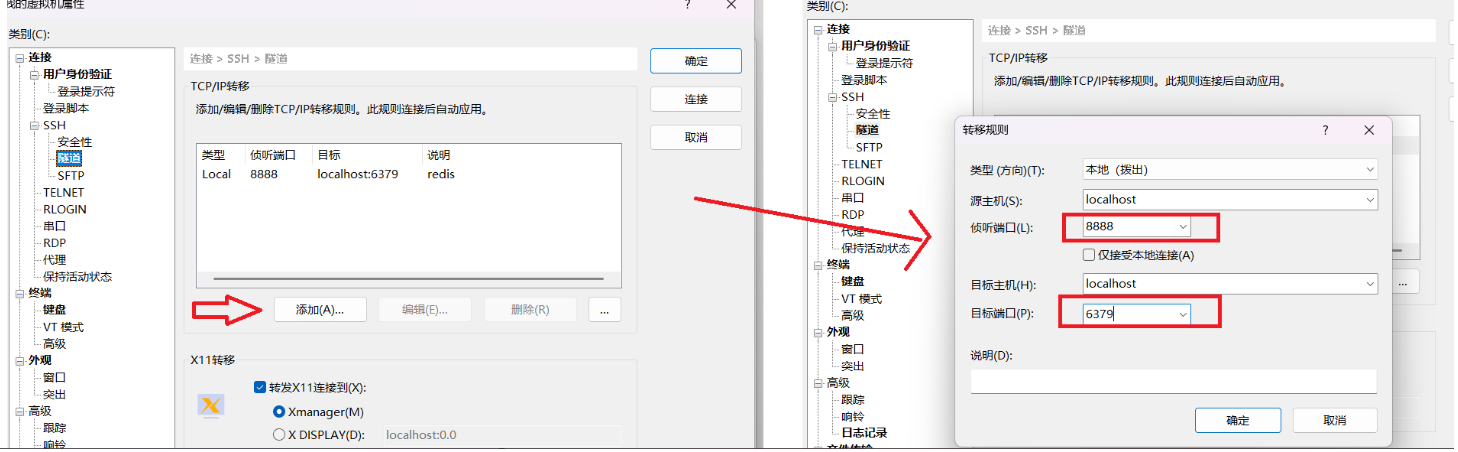
Task: Select TELNET in window behind 转移规则
Action: [x=861, y=164]
